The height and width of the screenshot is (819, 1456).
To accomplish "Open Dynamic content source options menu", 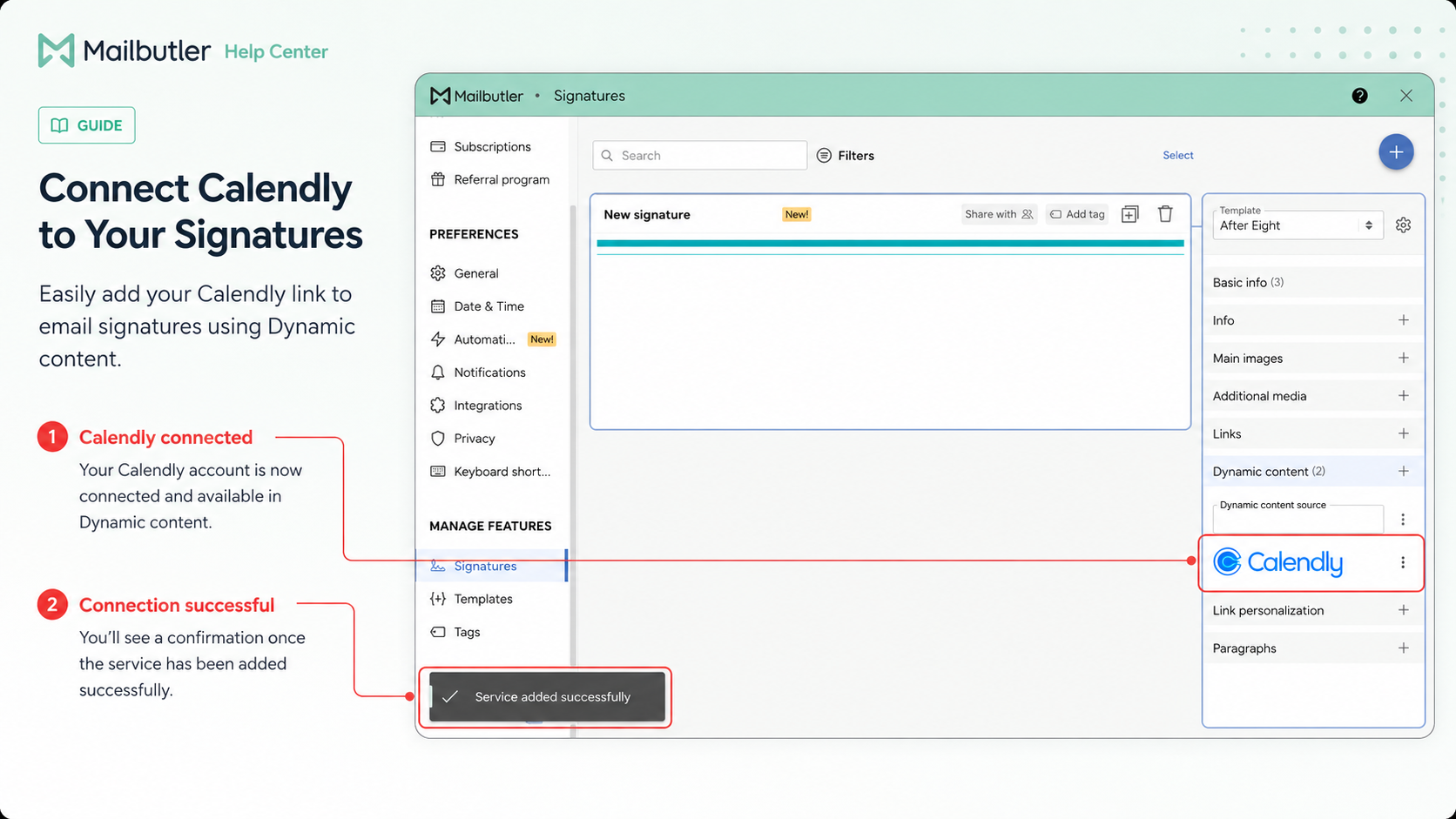I will tap(1403, 519).
